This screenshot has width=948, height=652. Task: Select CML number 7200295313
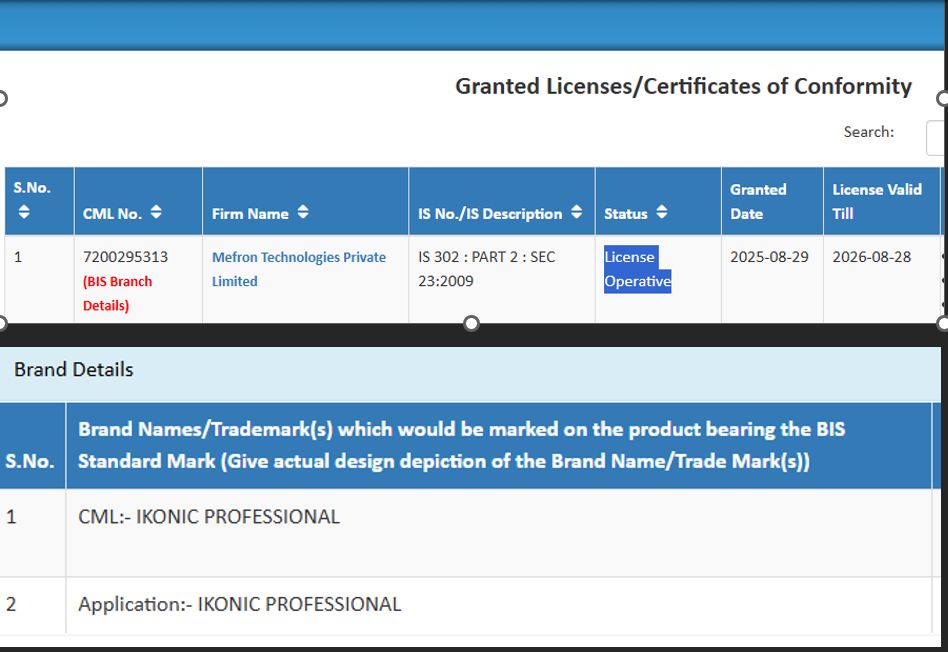(125, 257)
